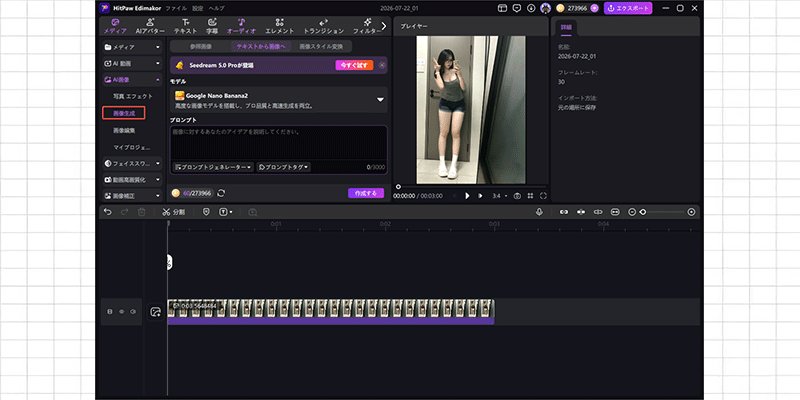Open the 3:4 aspect ratio dropdown
Screen dimensions: 800x400
tap(500, 196)
